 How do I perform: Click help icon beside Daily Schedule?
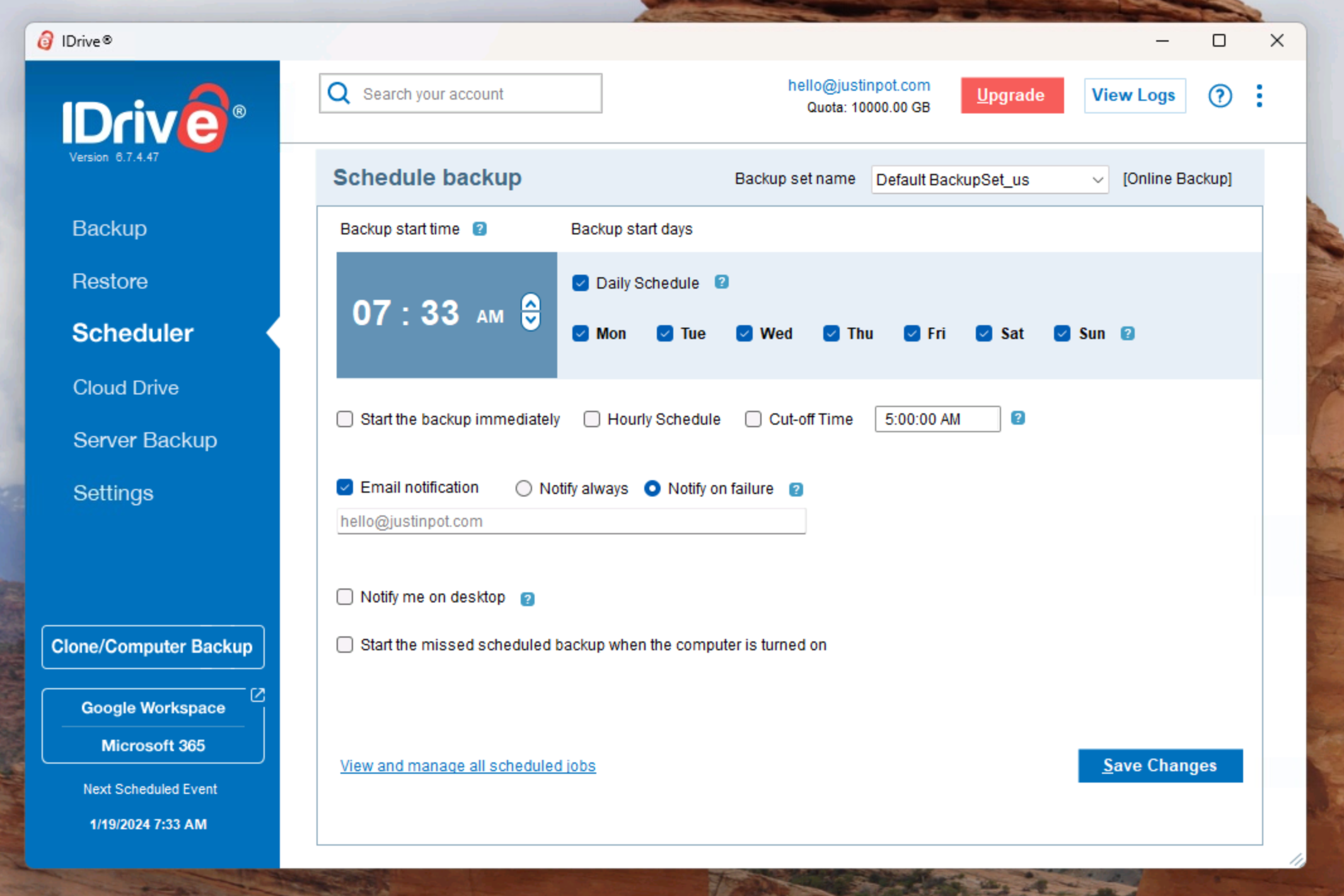(722, 282)
